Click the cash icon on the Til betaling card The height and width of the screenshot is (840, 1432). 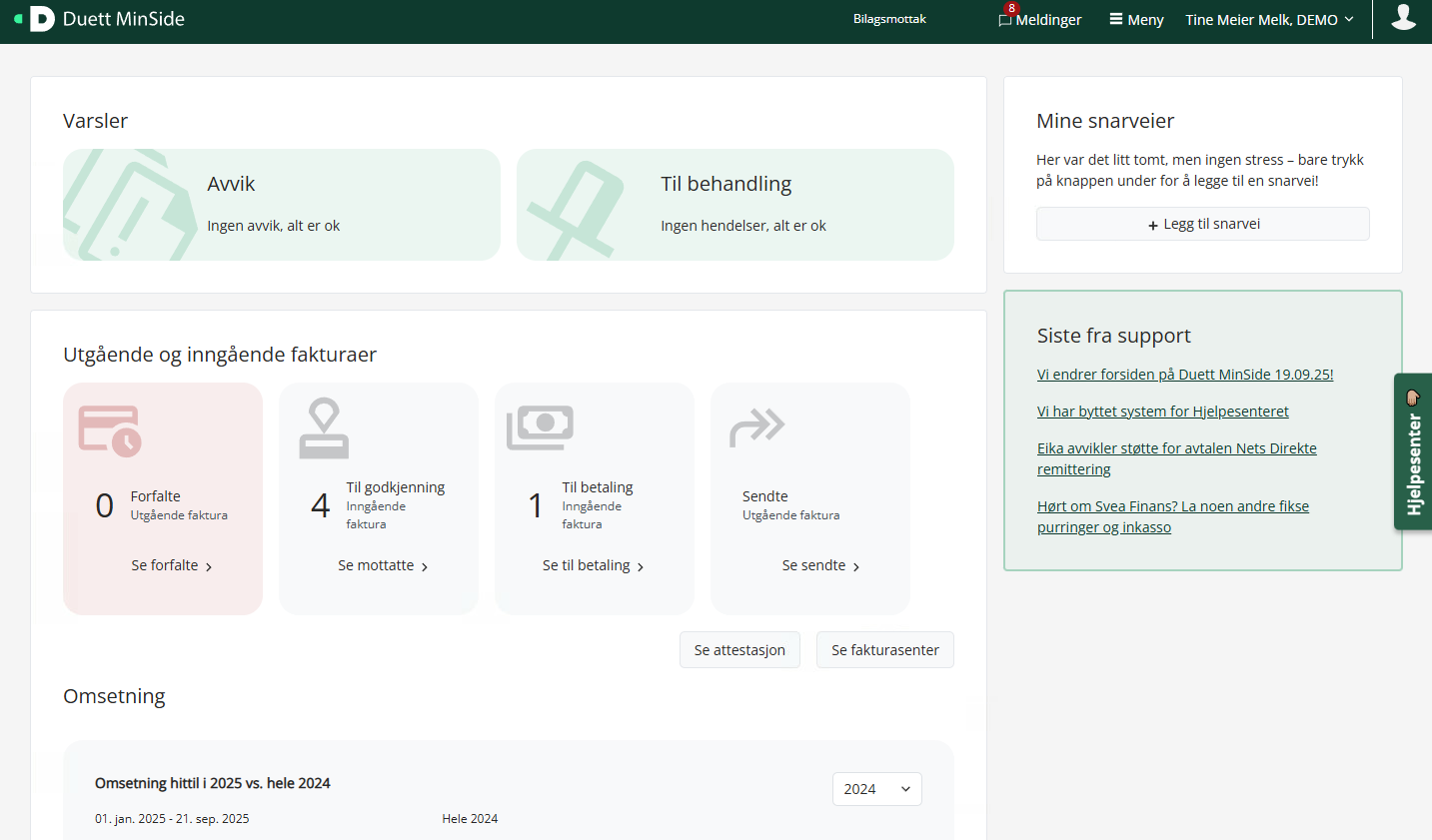[541, 425]
